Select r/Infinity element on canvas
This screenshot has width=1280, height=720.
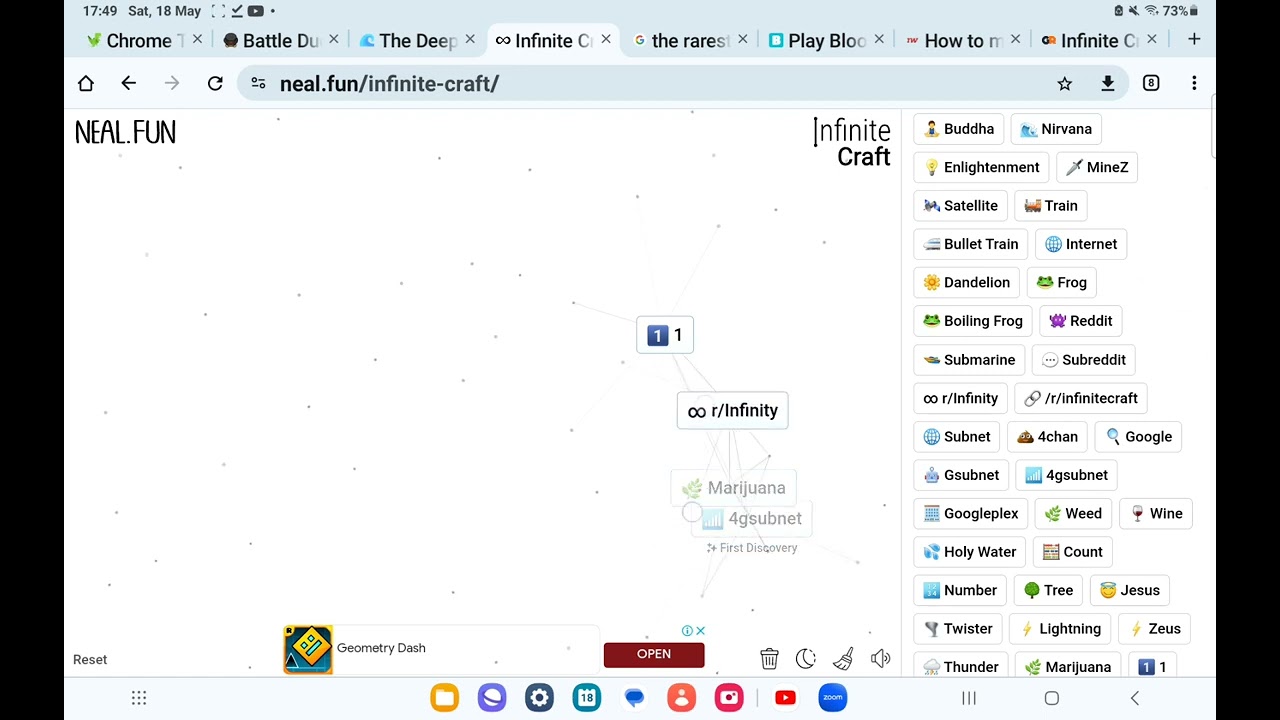[733, 411]
